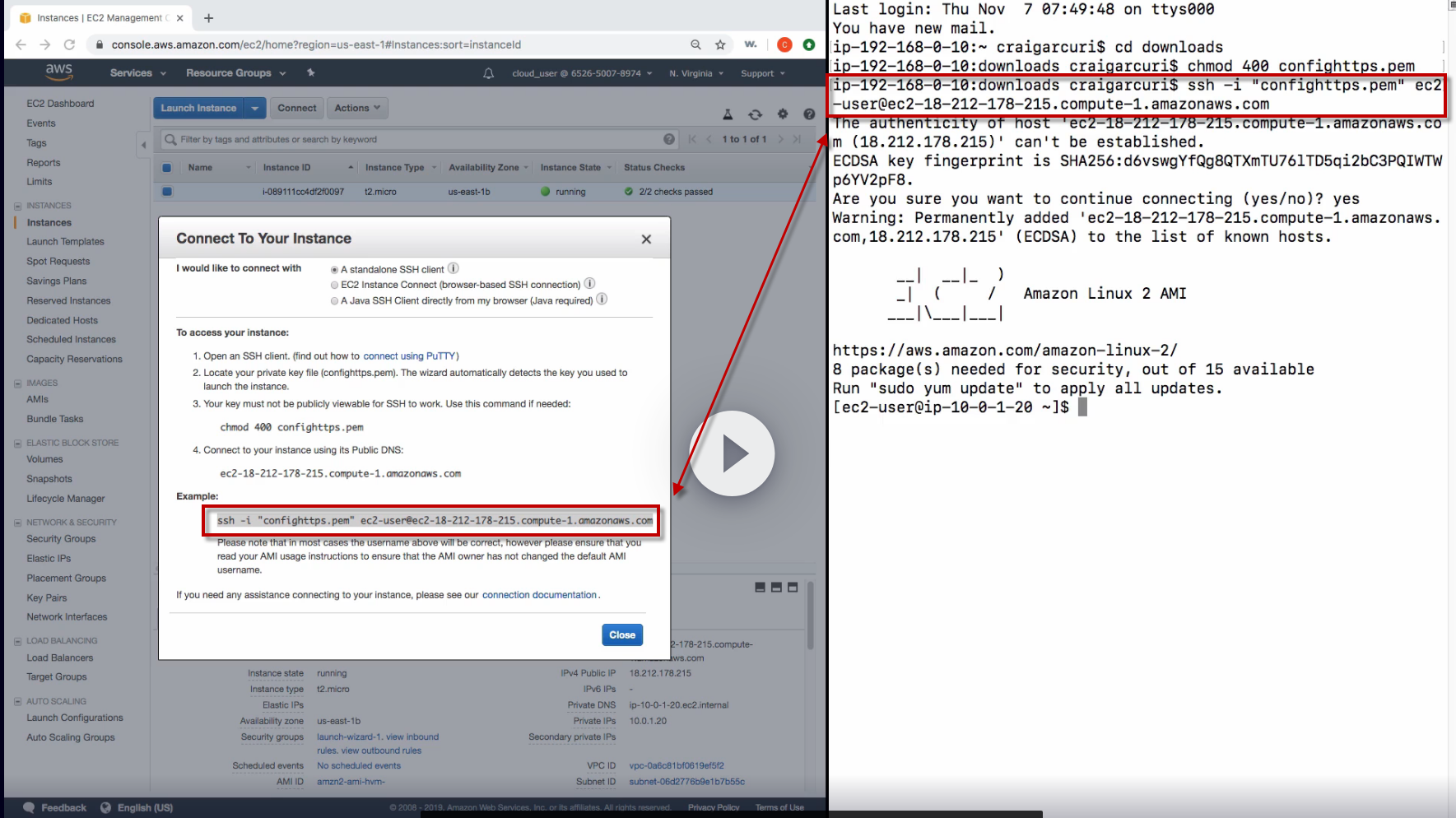Open the cloud_user account dropdown
This screenshot has width=1456, height=818.
[582, 73]
